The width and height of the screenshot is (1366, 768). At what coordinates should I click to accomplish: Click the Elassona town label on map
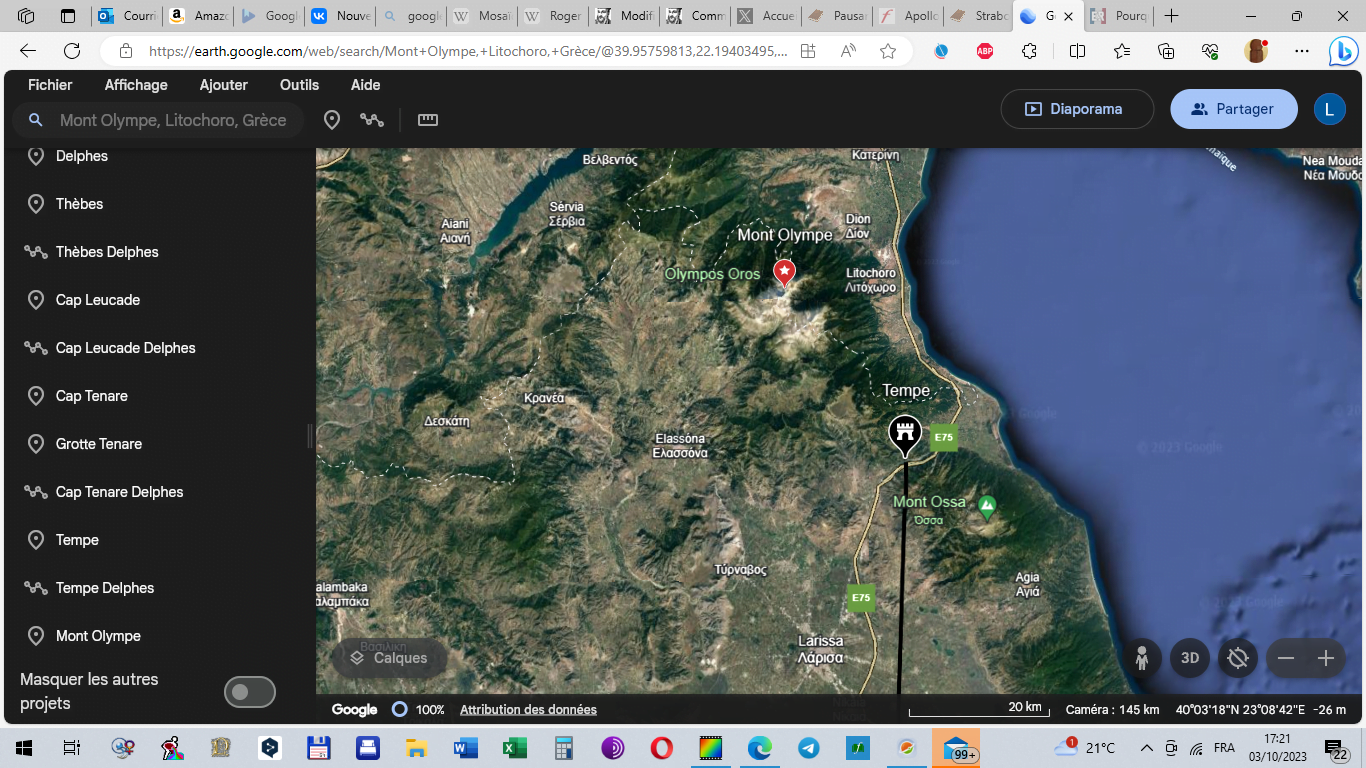pyautogui.click(x=680, y=445)
